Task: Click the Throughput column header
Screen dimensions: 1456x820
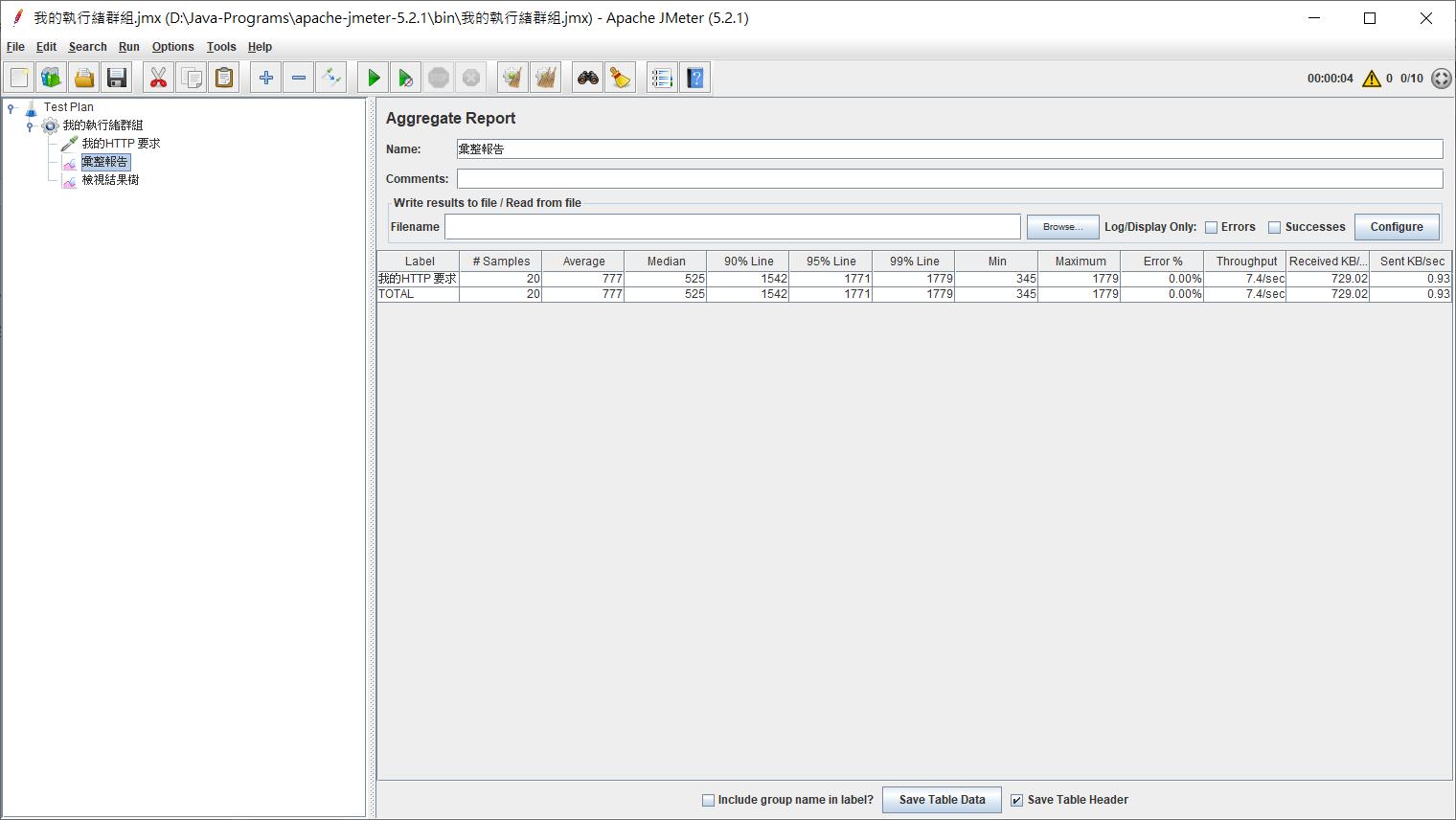Action: [x=1245, y=262]
